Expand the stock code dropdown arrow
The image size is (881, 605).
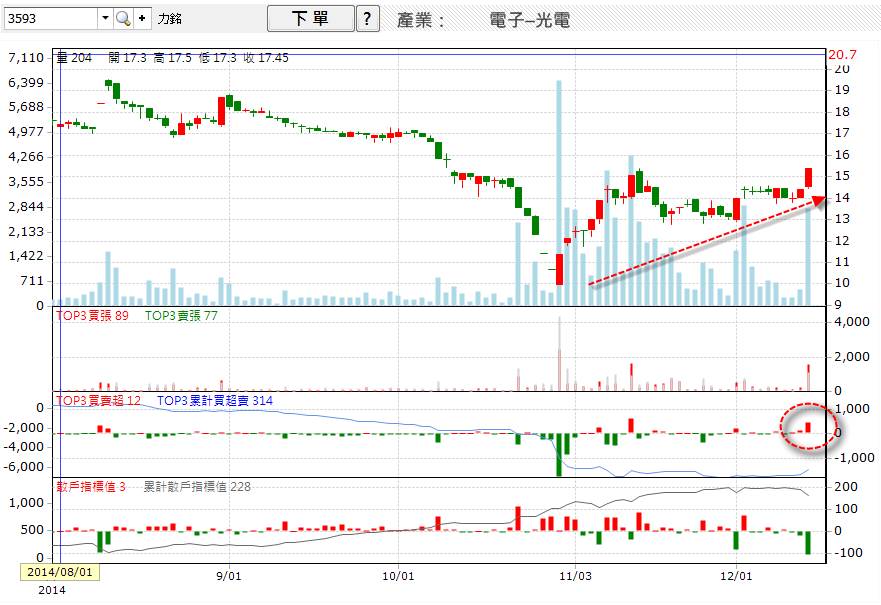[105, 18]
